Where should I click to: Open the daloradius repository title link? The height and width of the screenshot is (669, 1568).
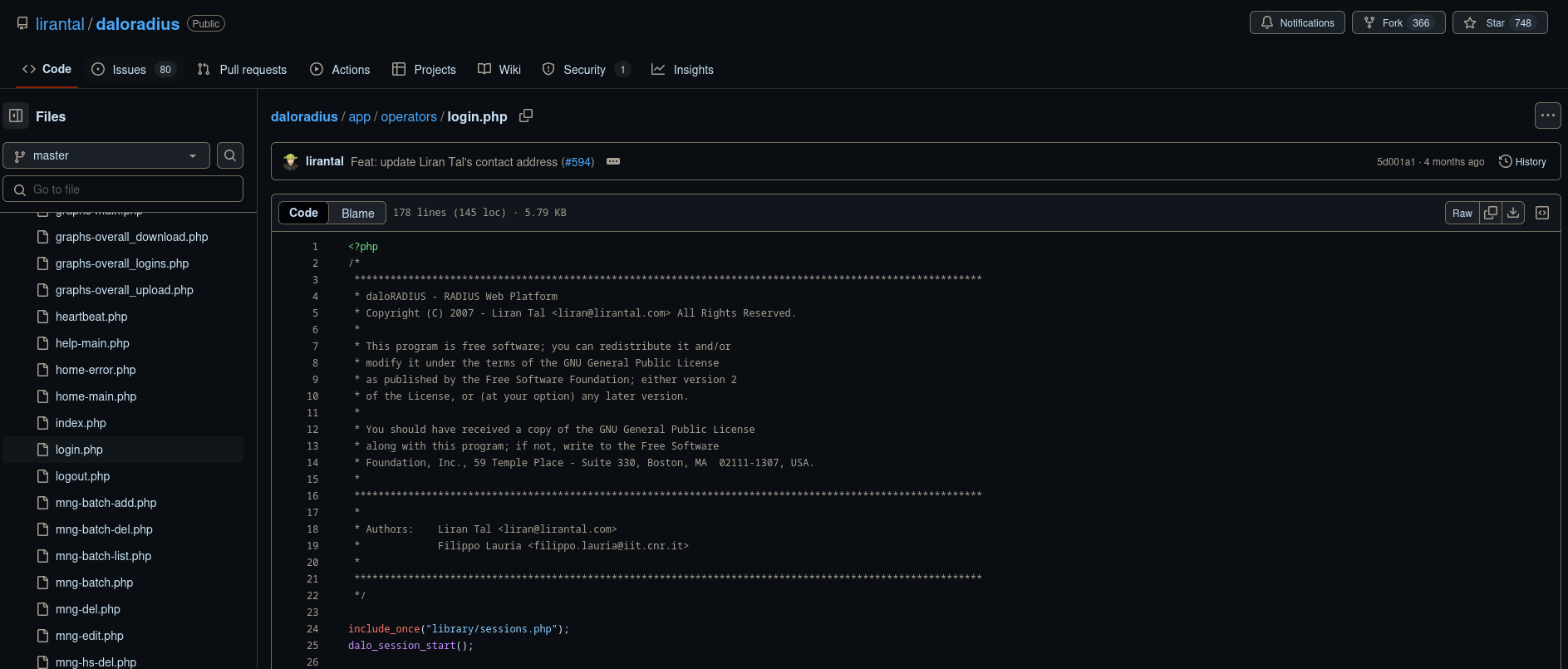(138, 24)
